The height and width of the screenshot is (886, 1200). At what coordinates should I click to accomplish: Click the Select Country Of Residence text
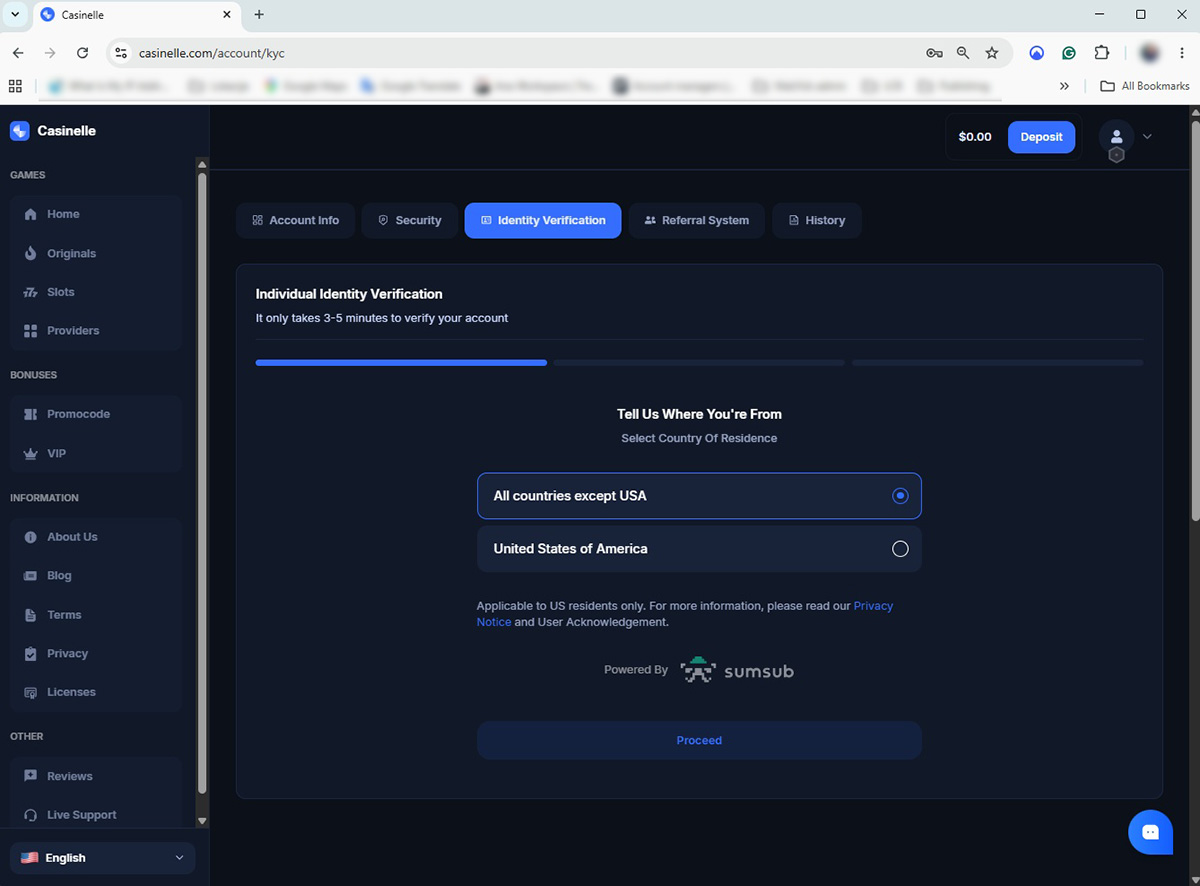pos(699,438)
